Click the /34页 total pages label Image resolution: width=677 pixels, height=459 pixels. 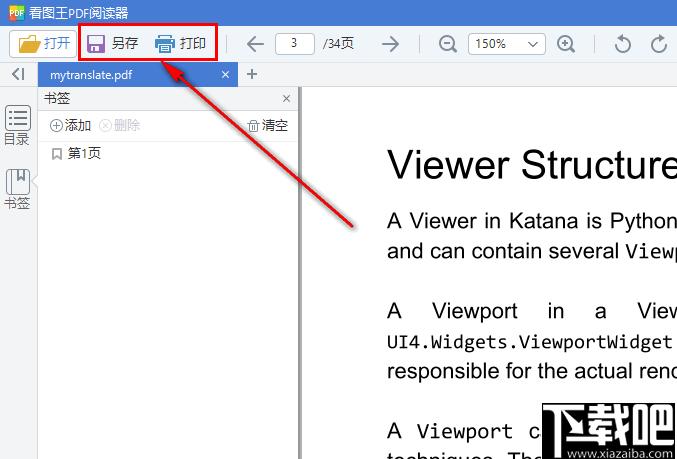click(x=338, y=44)
